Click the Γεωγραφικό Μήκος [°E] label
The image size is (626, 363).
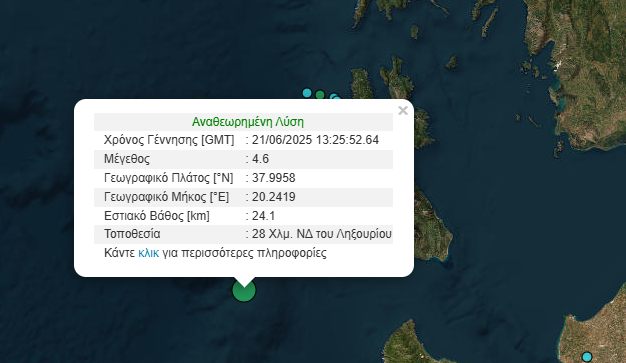166,197
